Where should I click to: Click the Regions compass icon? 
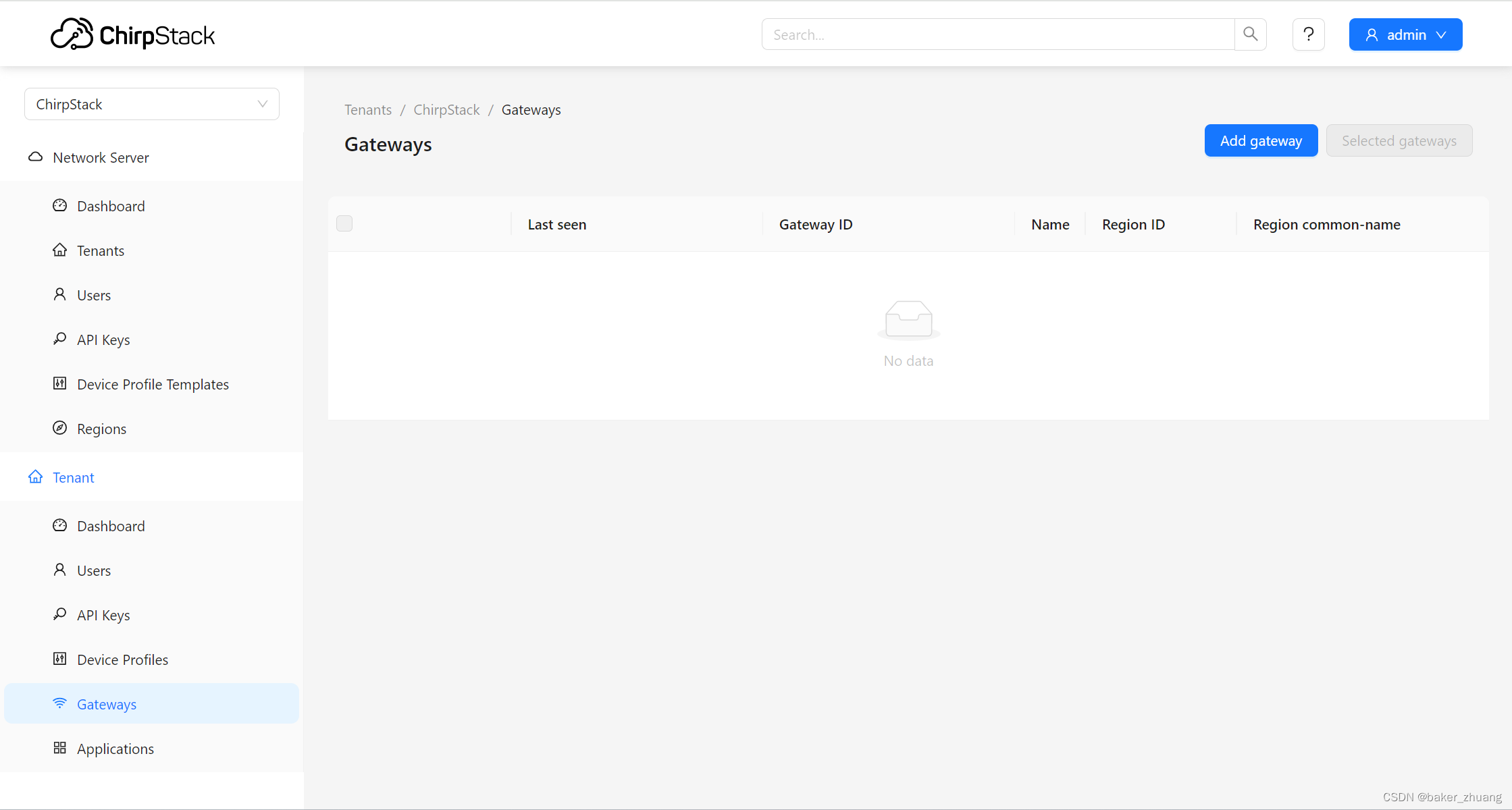(60, 428)
